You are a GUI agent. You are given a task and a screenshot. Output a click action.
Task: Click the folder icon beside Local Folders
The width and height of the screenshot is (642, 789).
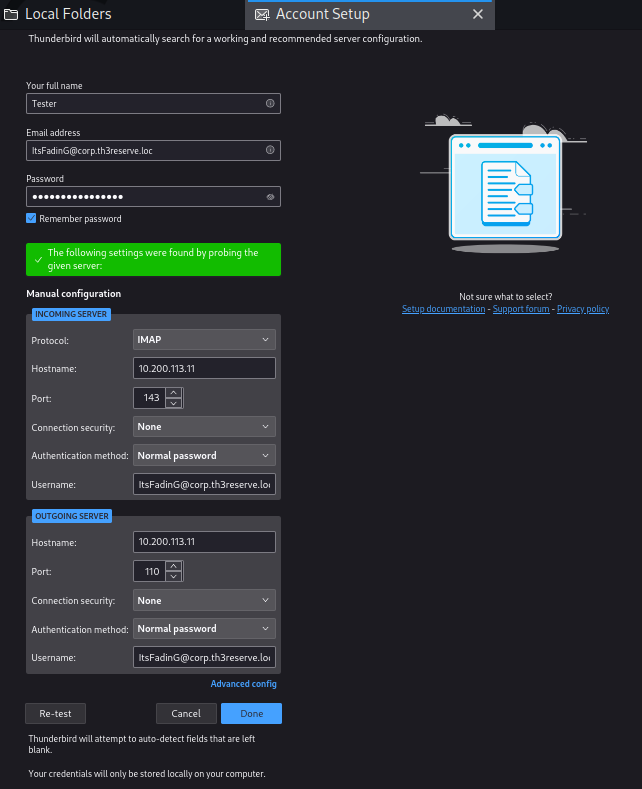pyautogui.click(x=11, y=14)
